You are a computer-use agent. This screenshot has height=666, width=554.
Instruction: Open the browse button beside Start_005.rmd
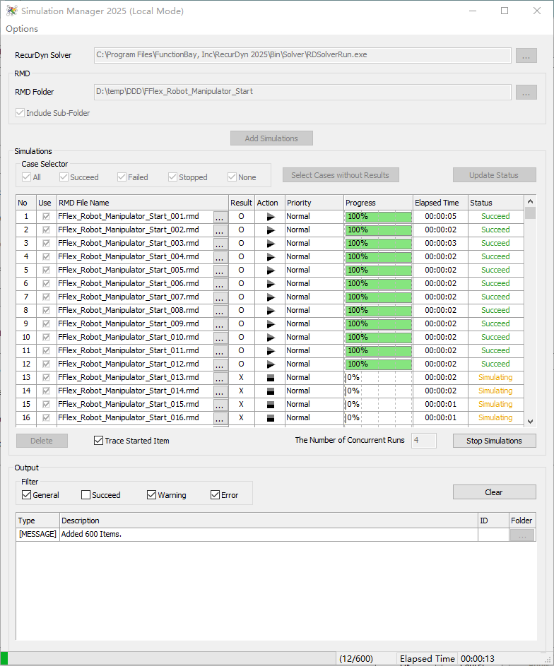tap(220, 271)
